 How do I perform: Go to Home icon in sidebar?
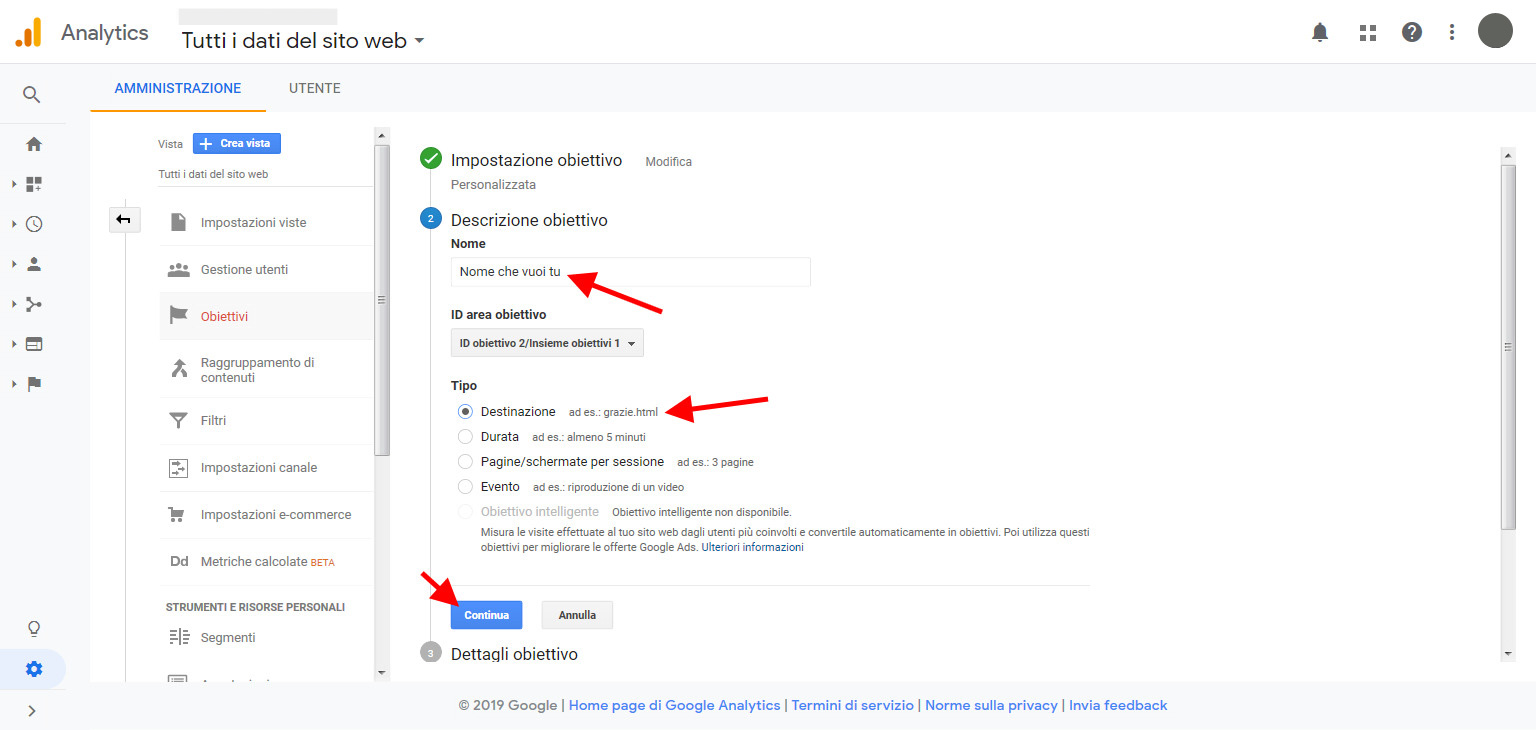click(34, 144)
